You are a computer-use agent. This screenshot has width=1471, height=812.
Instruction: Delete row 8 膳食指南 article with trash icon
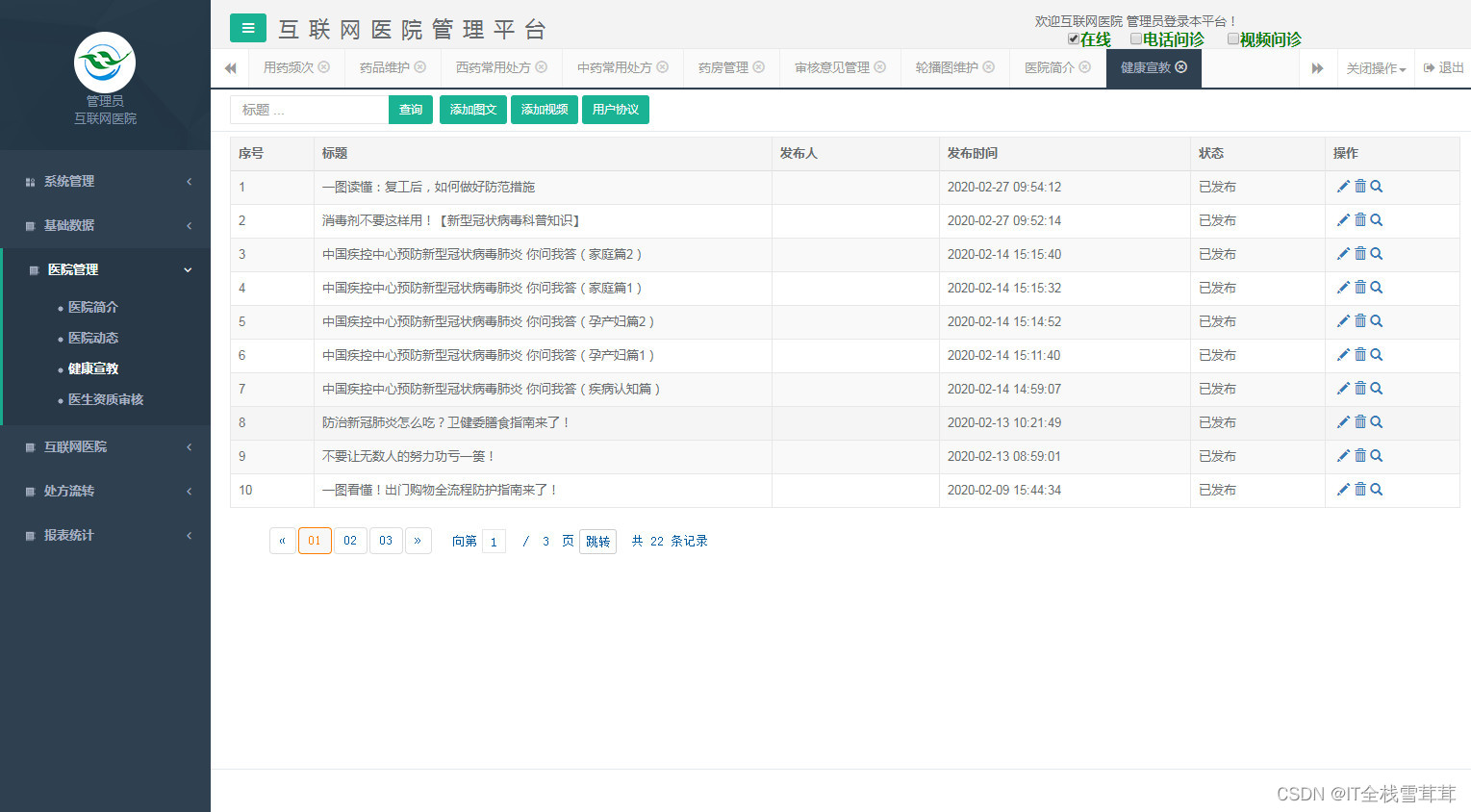[1360, 422]
